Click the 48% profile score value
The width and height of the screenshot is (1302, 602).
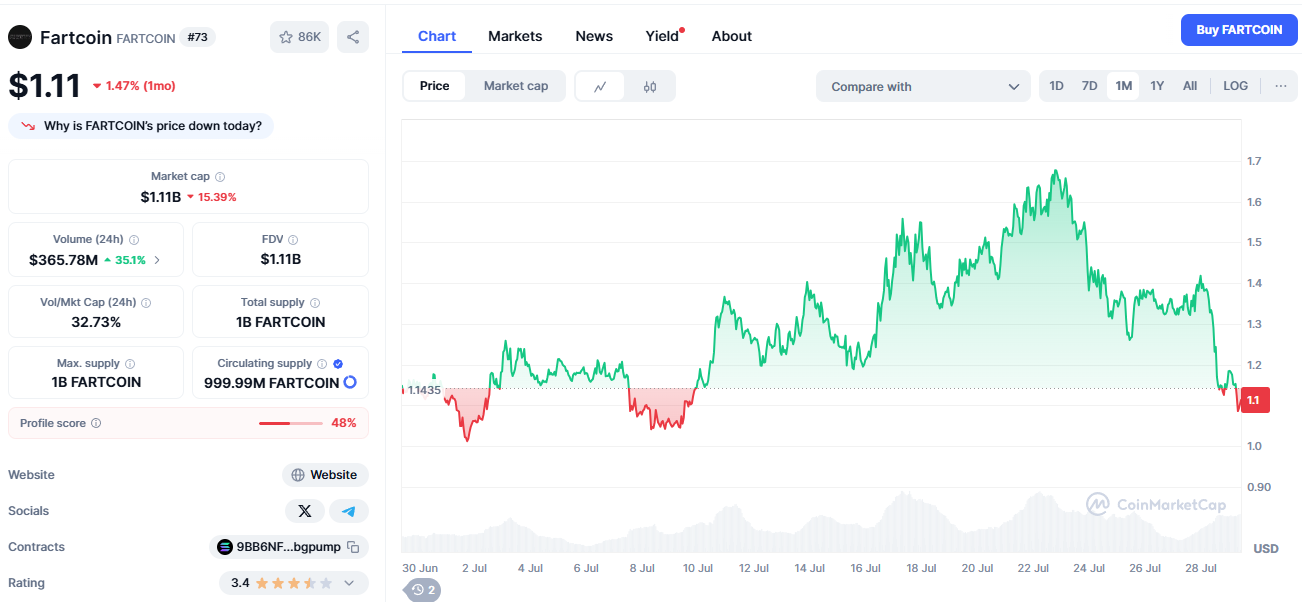344,423
